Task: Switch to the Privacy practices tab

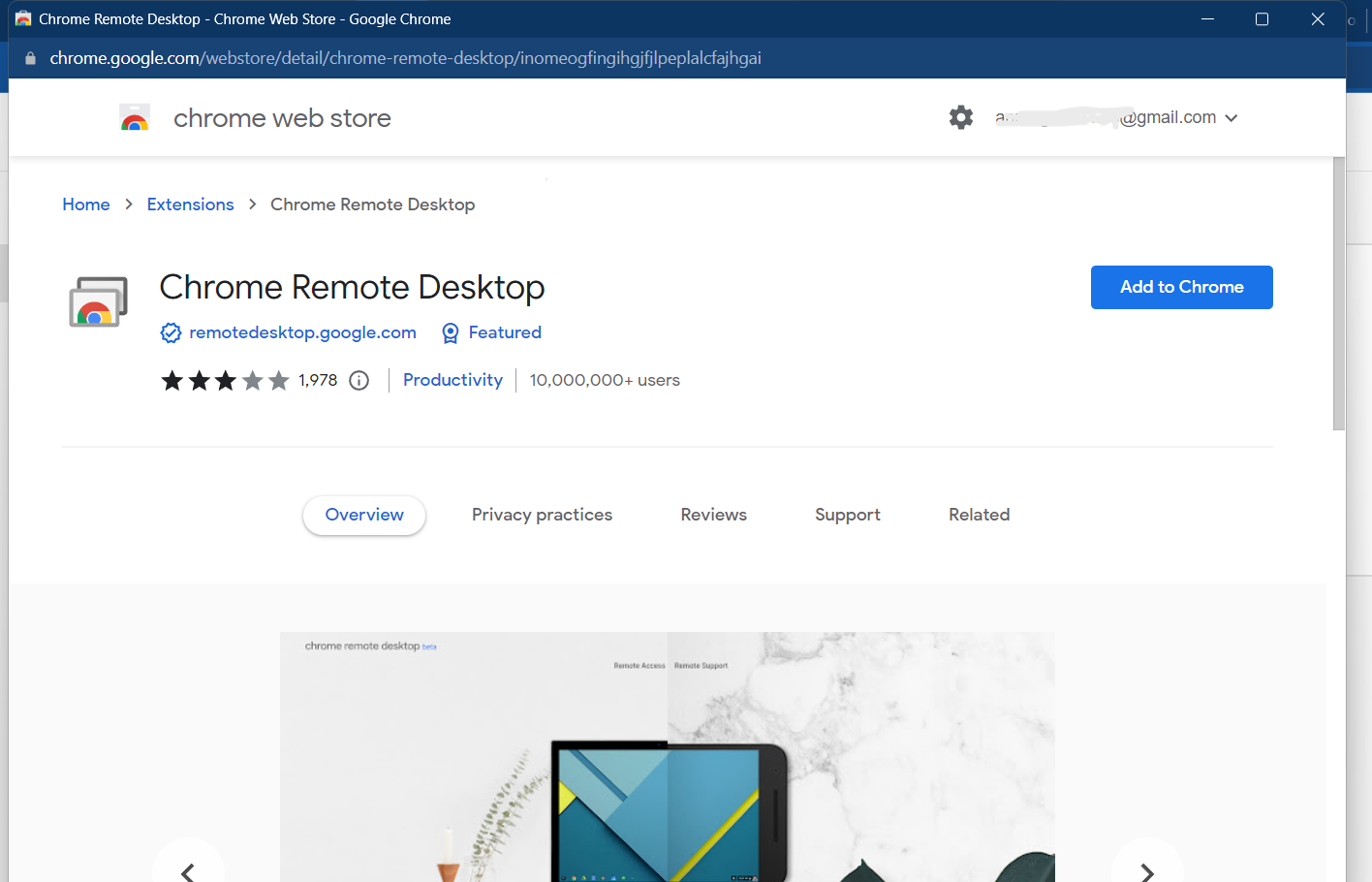Action: tap(542, 515)
